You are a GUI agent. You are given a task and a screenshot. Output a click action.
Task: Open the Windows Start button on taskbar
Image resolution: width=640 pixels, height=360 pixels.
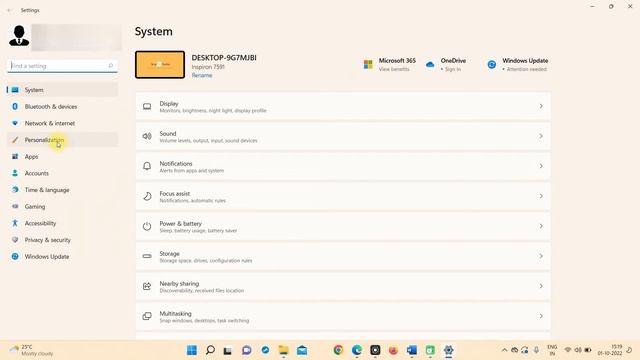(x=192, y=350)
